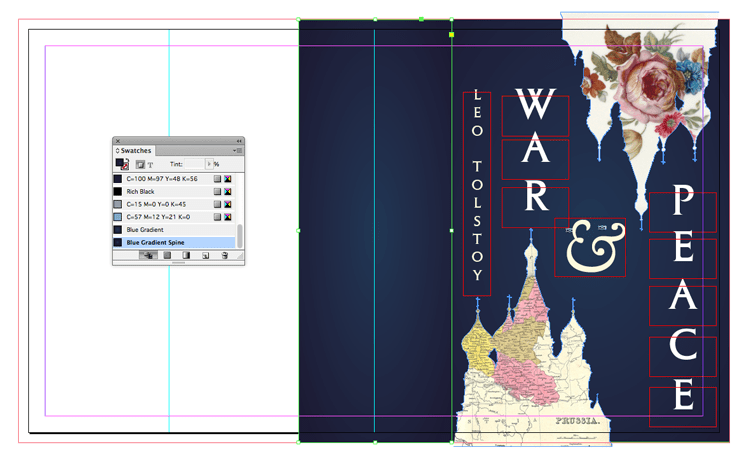Open the Swatches panel flyout menu
The image size is (750, 465).
click(x=238, y=151)
